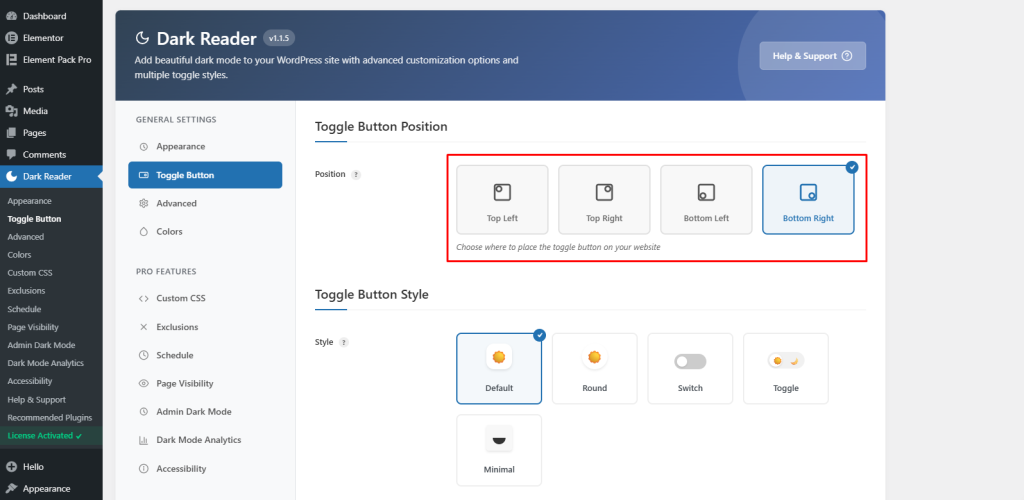This screenshot has height=500, width=1024.
Task: Open Page Visibility pro feature tab
Action: [x=205, y=384]
